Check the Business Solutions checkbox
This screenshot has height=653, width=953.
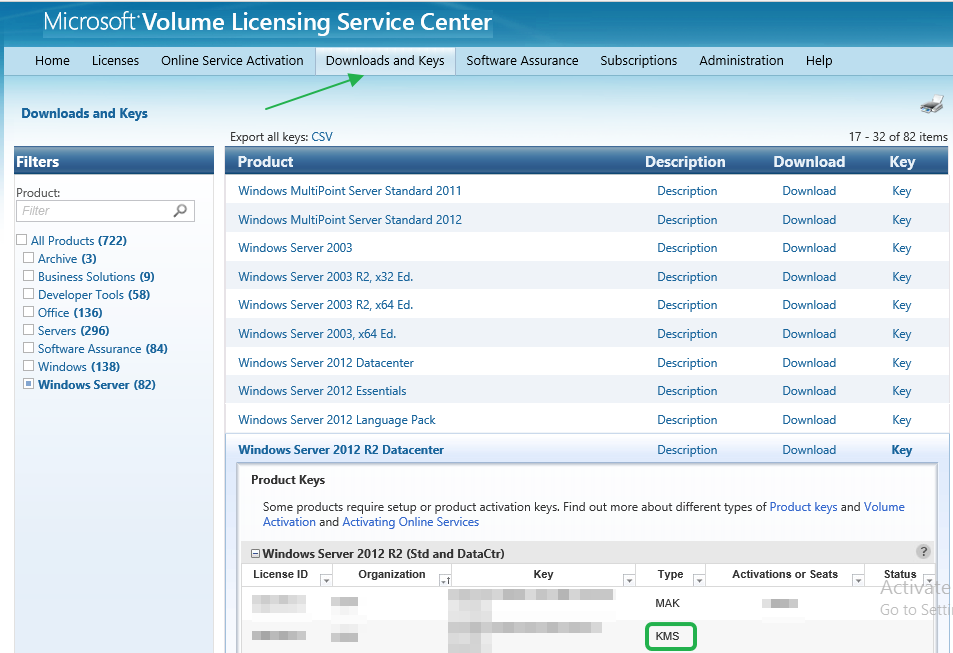pyautogui.click(x=28, y=275)
